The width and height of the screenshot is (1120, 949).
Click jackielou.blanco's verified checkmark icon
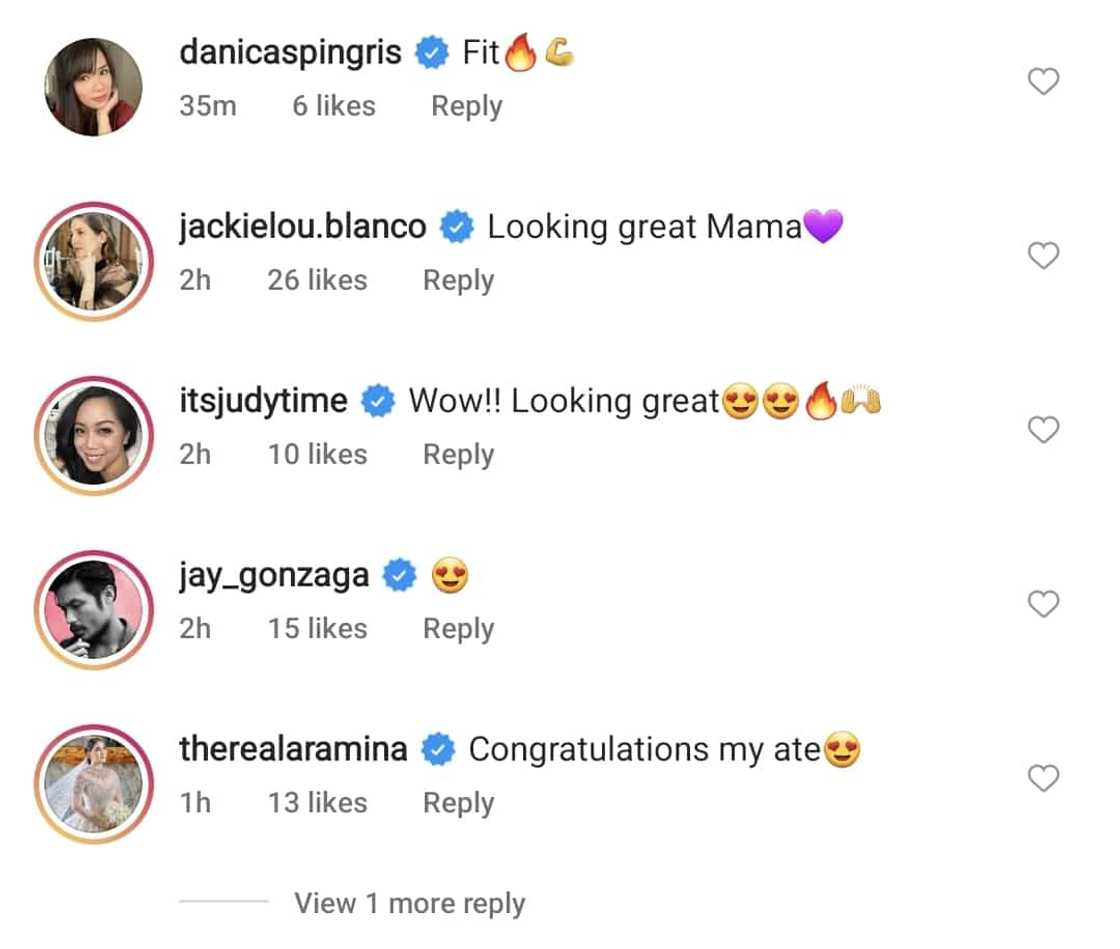pos(457,226)
